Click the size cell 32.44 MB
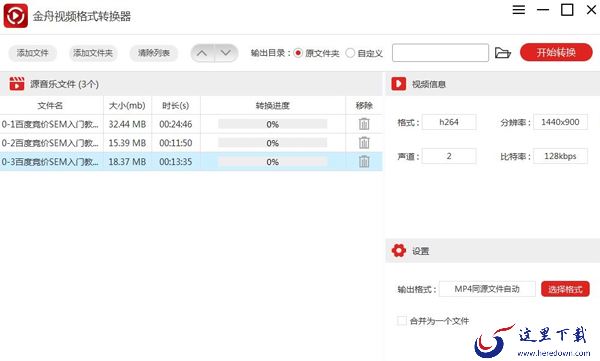600x361 pixels. point(127,124)
